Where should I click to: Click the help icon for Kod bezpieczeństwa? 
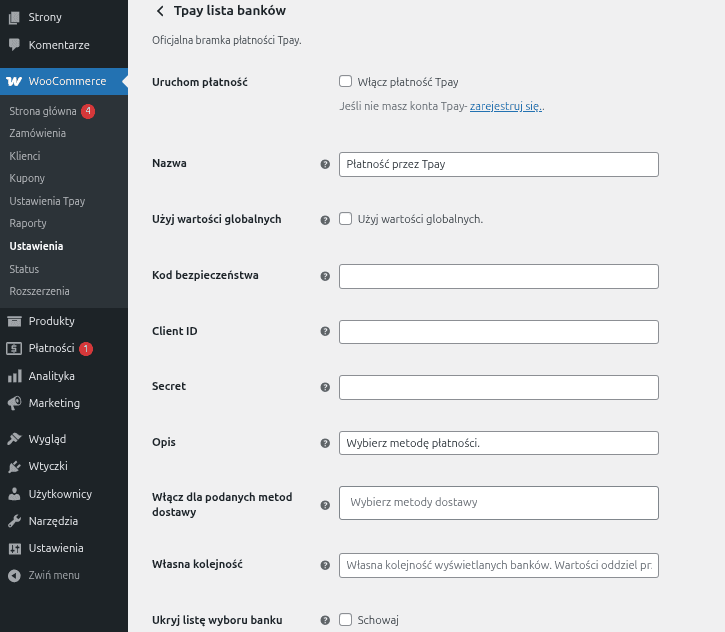point(325,276)
